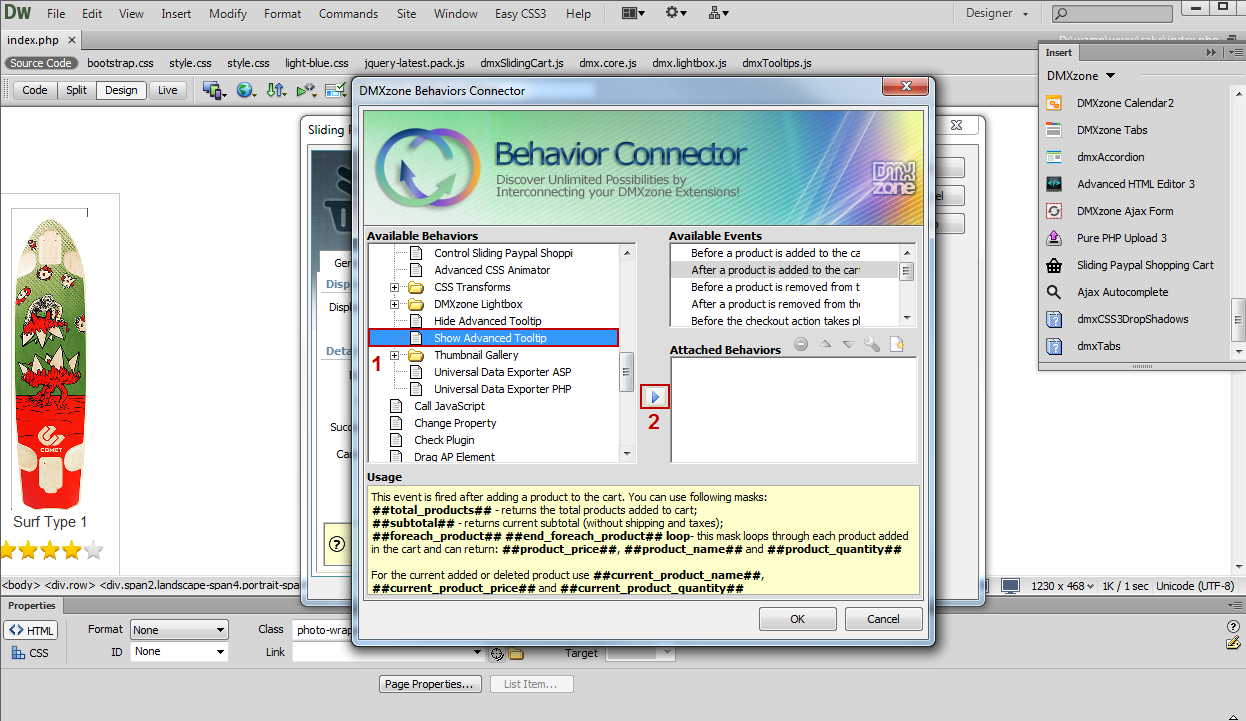
Task: Click the Available Events list scrollbar
Action: click(907, 285)
